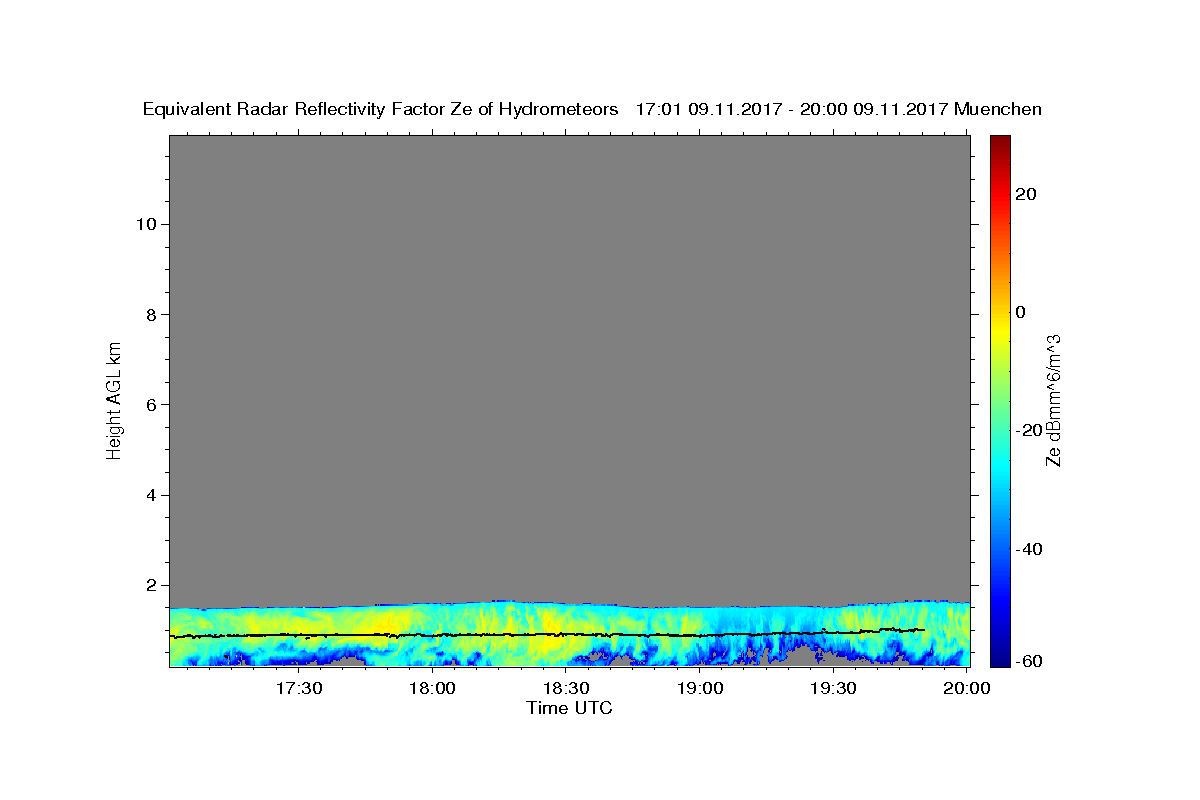
Task: Click the 18:00 time axis label
Action: tap(433, 688)
